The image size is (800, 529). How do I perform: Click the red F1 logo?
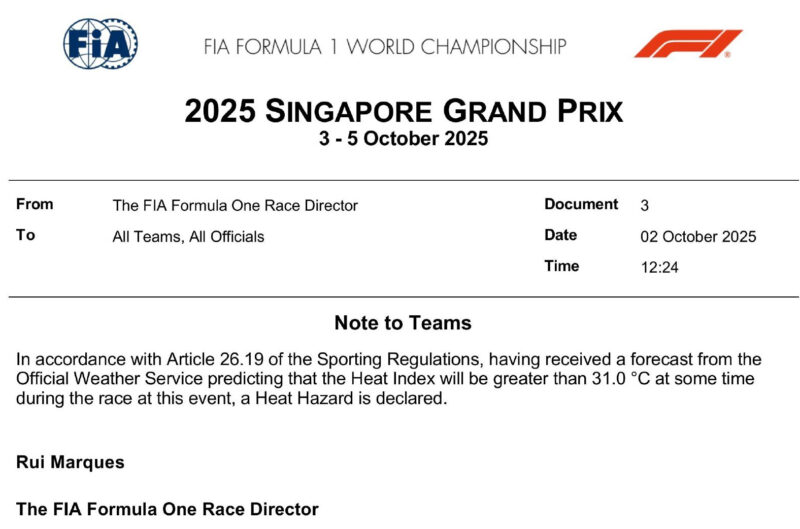coord(687,44)
